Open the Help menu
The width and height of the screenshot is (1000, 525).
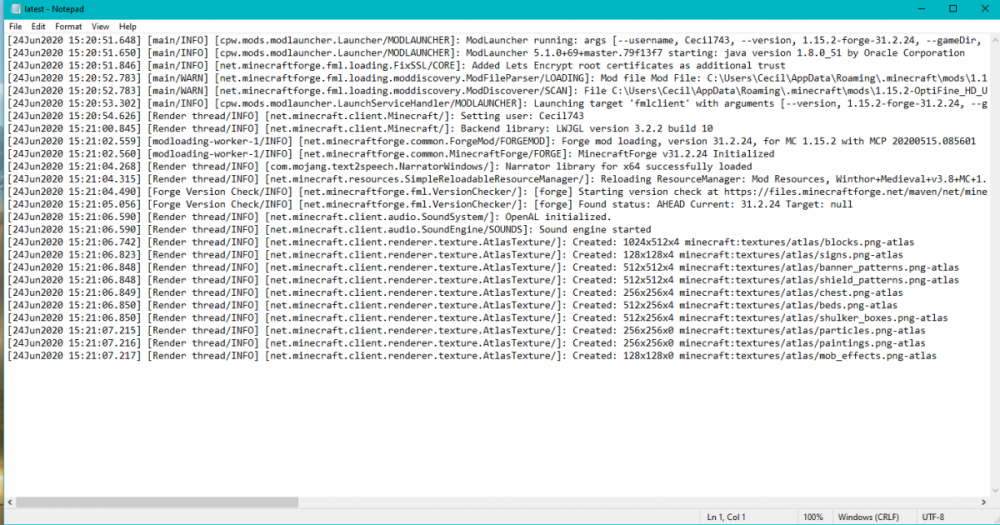coord(128,26)
